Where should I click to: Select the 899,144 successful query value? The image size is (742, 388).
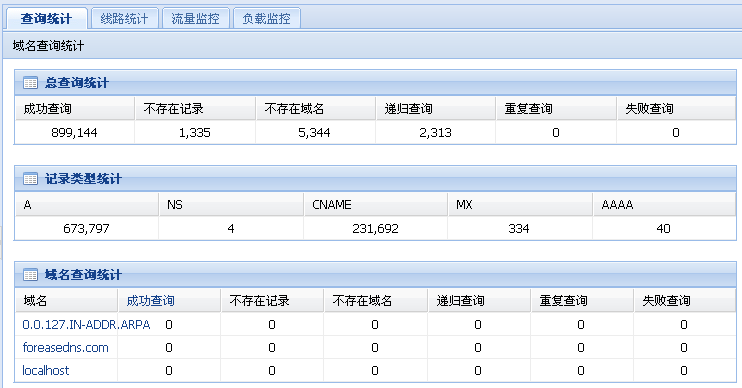click(x=74, y=132)
